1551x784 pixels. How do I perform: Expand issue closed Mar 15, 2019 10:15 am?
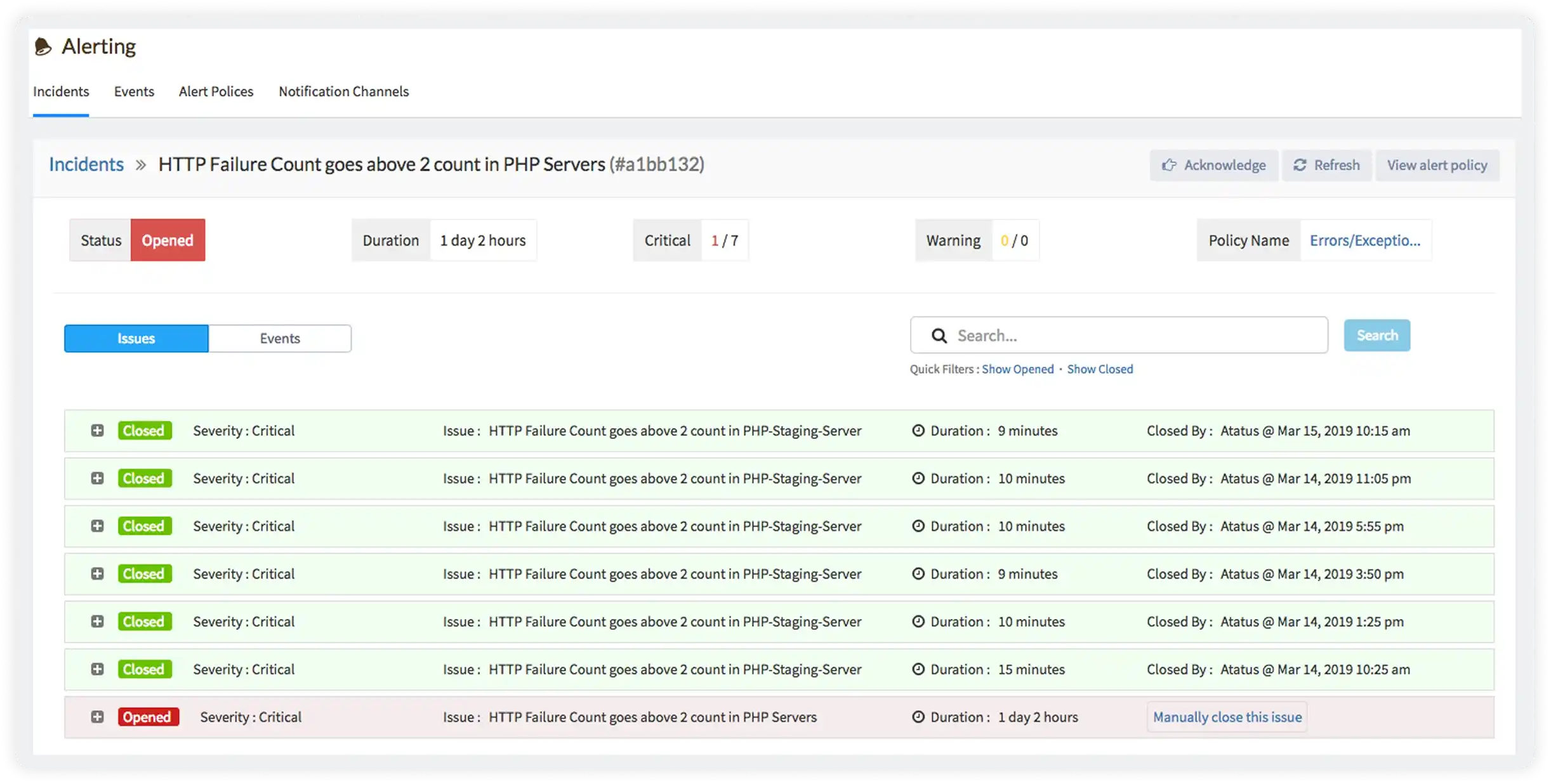97,431
